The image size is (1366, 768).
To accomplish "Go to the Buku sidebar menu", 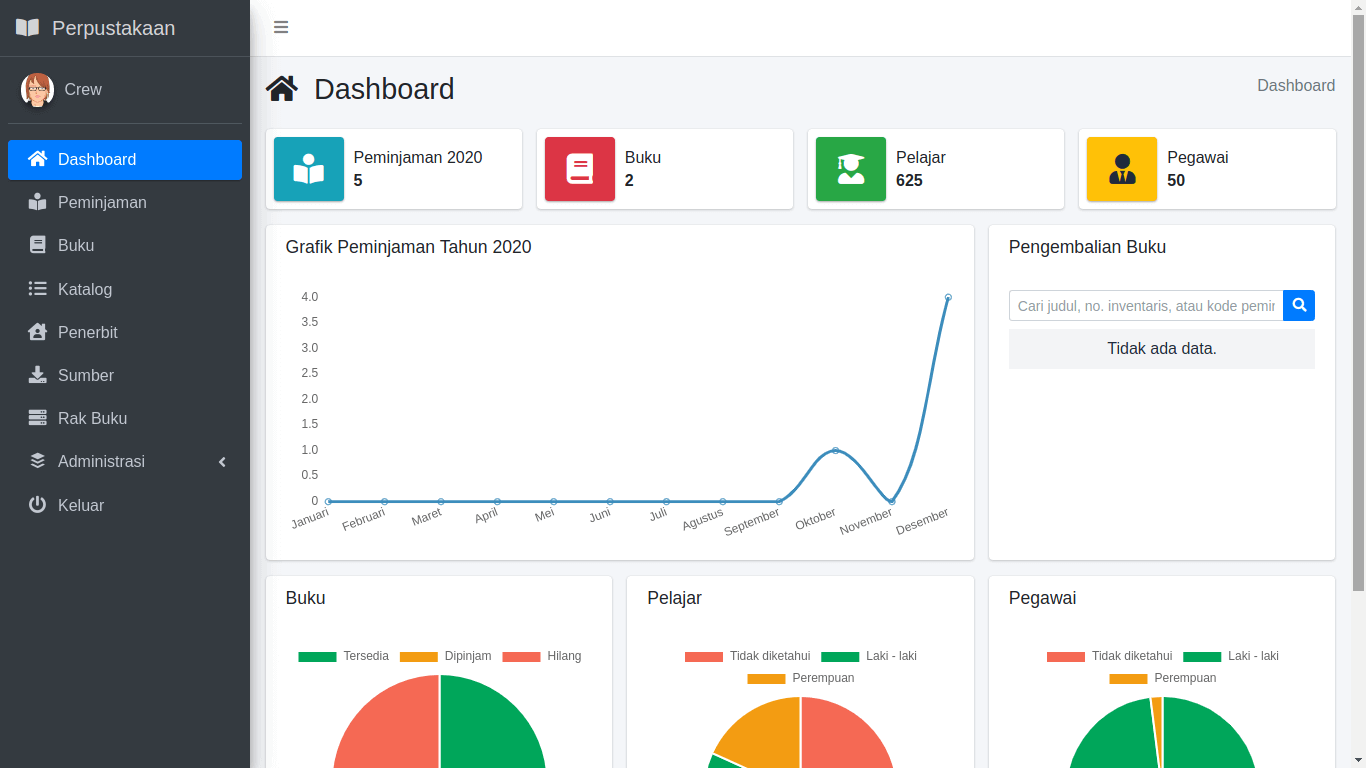I will 125,245.
